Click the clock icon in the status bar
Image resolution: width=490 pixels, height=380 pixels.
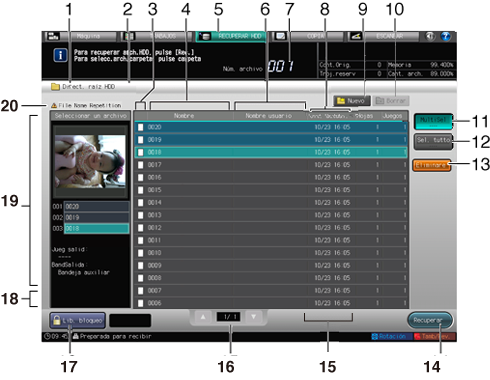tap(47, 336)
